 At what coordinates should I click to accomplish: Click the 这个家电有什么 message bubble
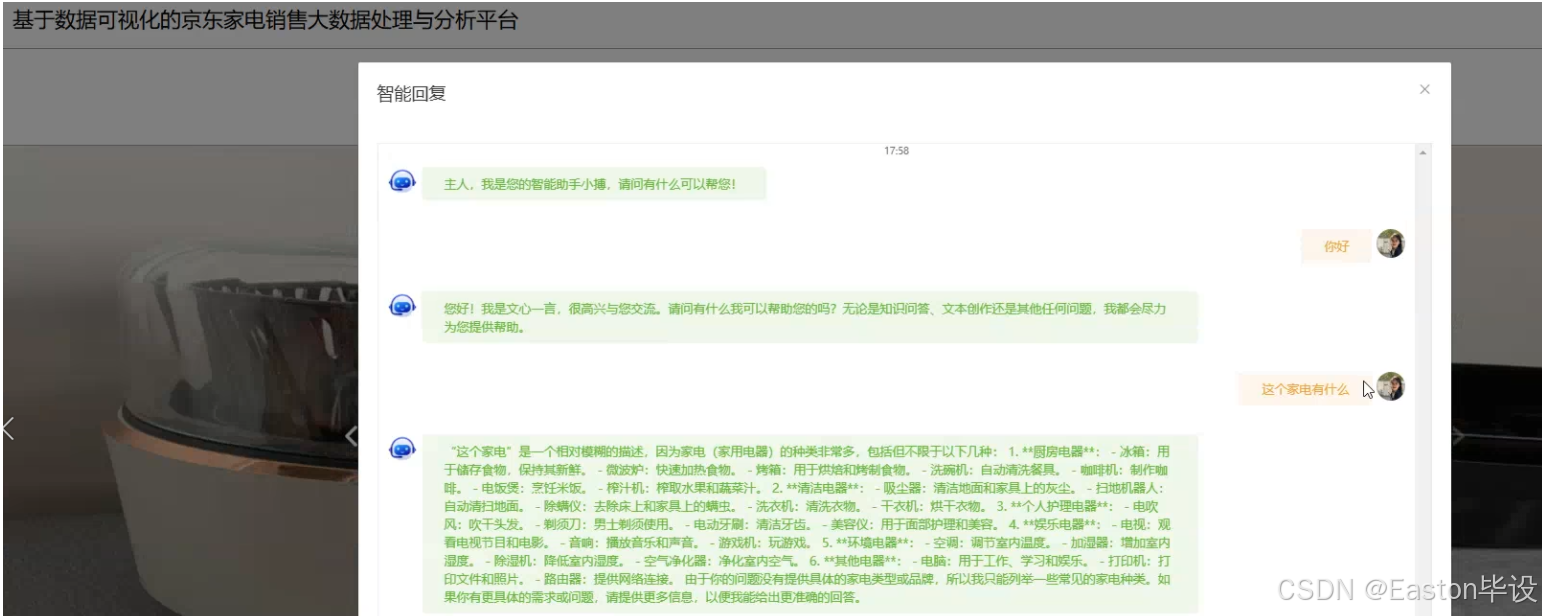pos(1304,389)
